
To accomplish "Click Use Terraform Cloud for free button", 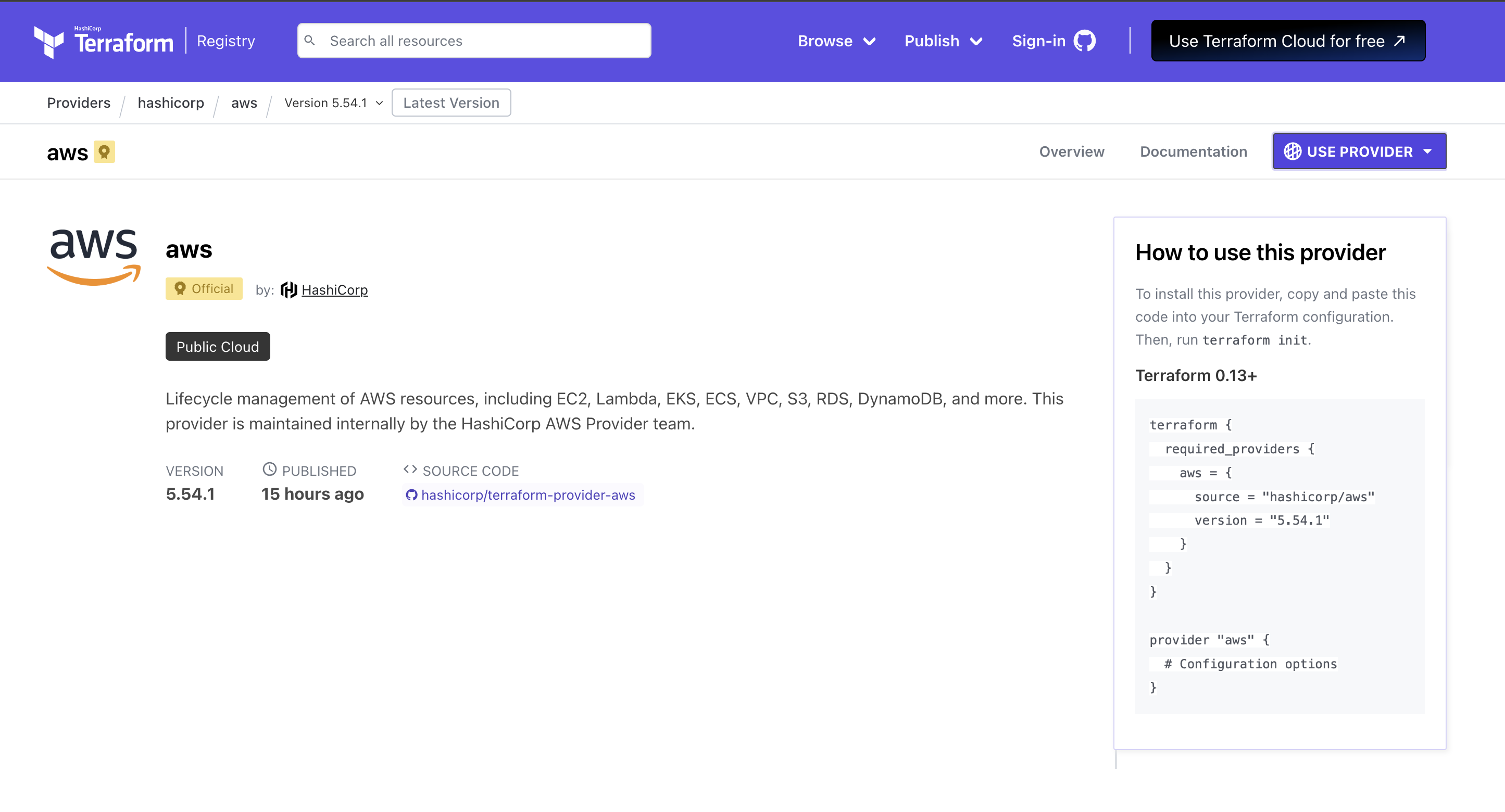I will (1288, 41).
